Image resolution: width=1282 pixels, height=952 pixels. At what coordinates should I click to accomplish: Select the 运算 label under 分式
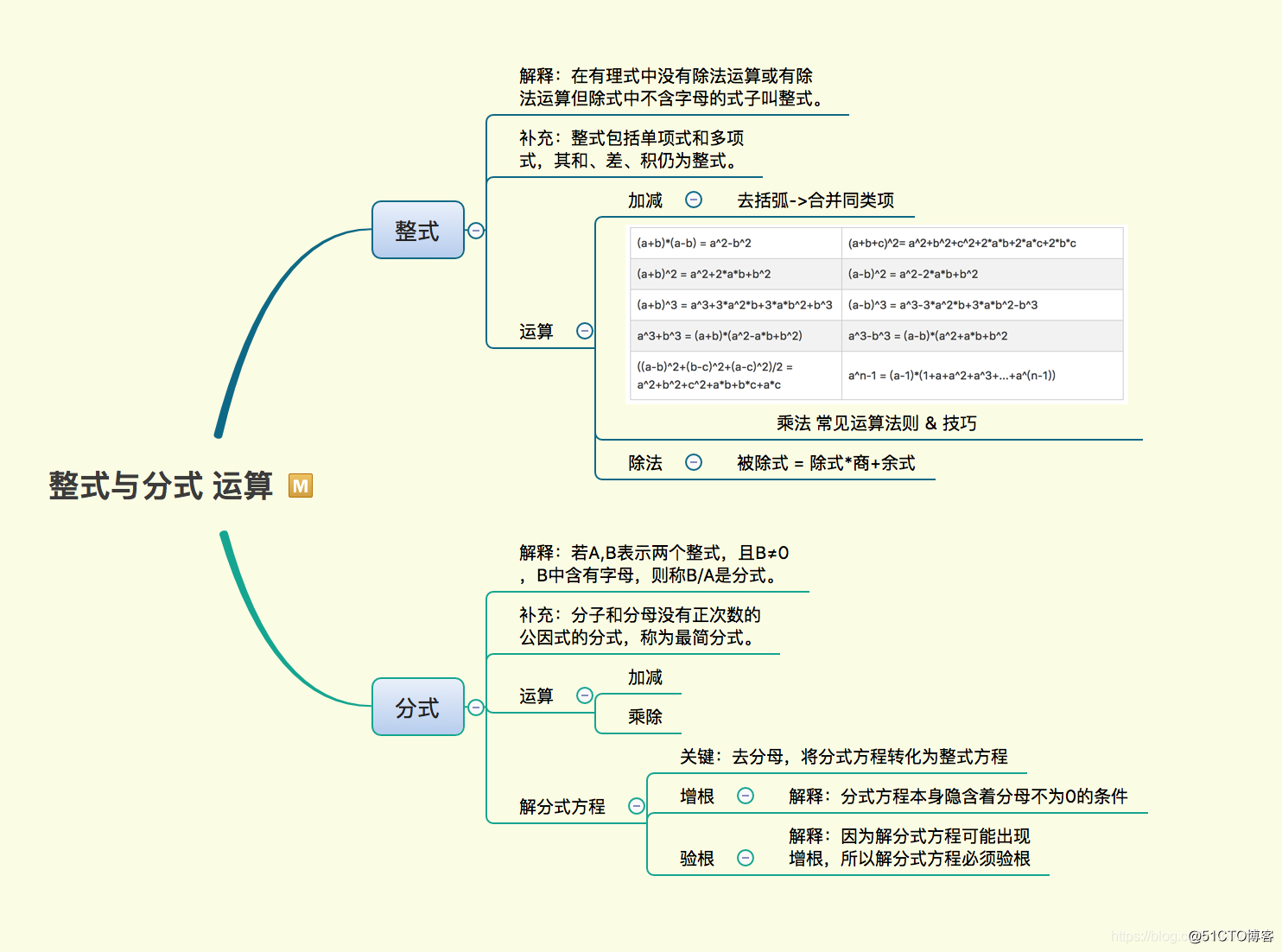tap(536, 696)
